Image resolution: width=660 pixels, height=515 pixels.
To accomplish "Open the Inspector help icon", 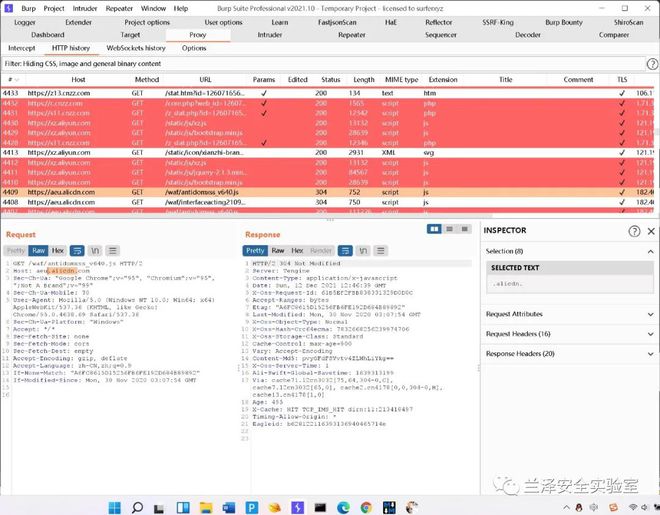I will pyautogui.click(x=634, y=231).
